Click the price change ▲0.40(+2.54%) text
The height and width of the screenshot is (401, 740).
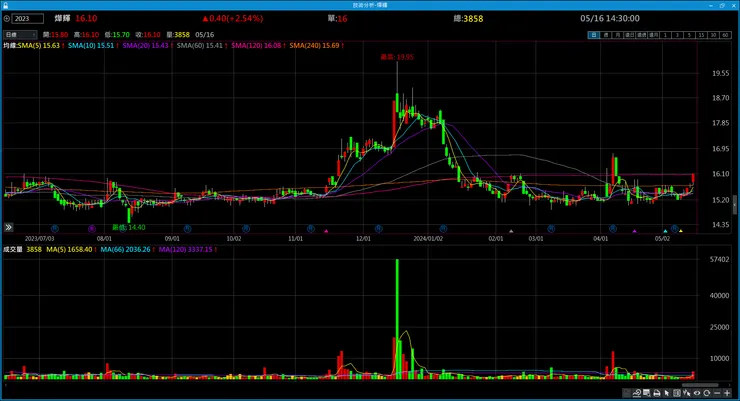tap(233, 18)
